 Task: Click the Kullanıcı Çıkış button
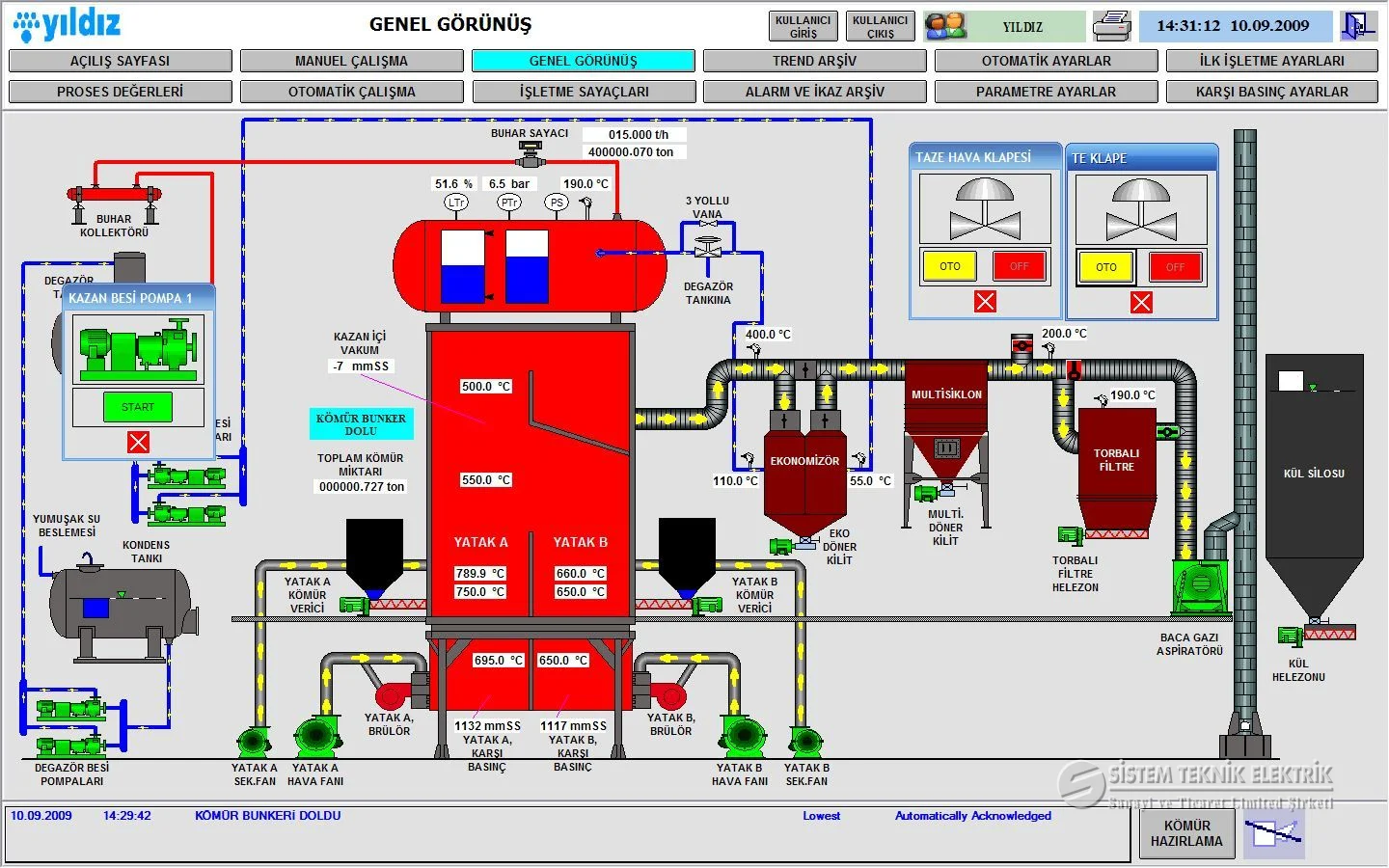click(881, 26)
